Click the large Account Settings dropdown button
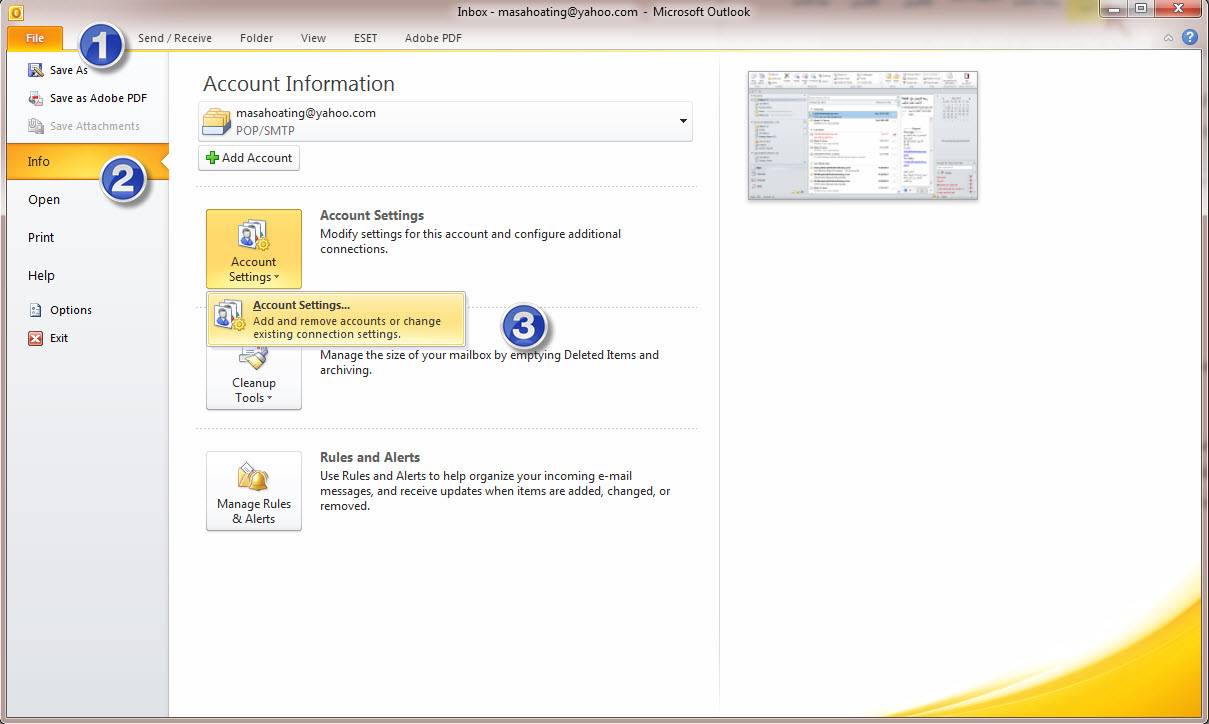The width and height of the screenshot is (1209, 724). coord(254,249)
